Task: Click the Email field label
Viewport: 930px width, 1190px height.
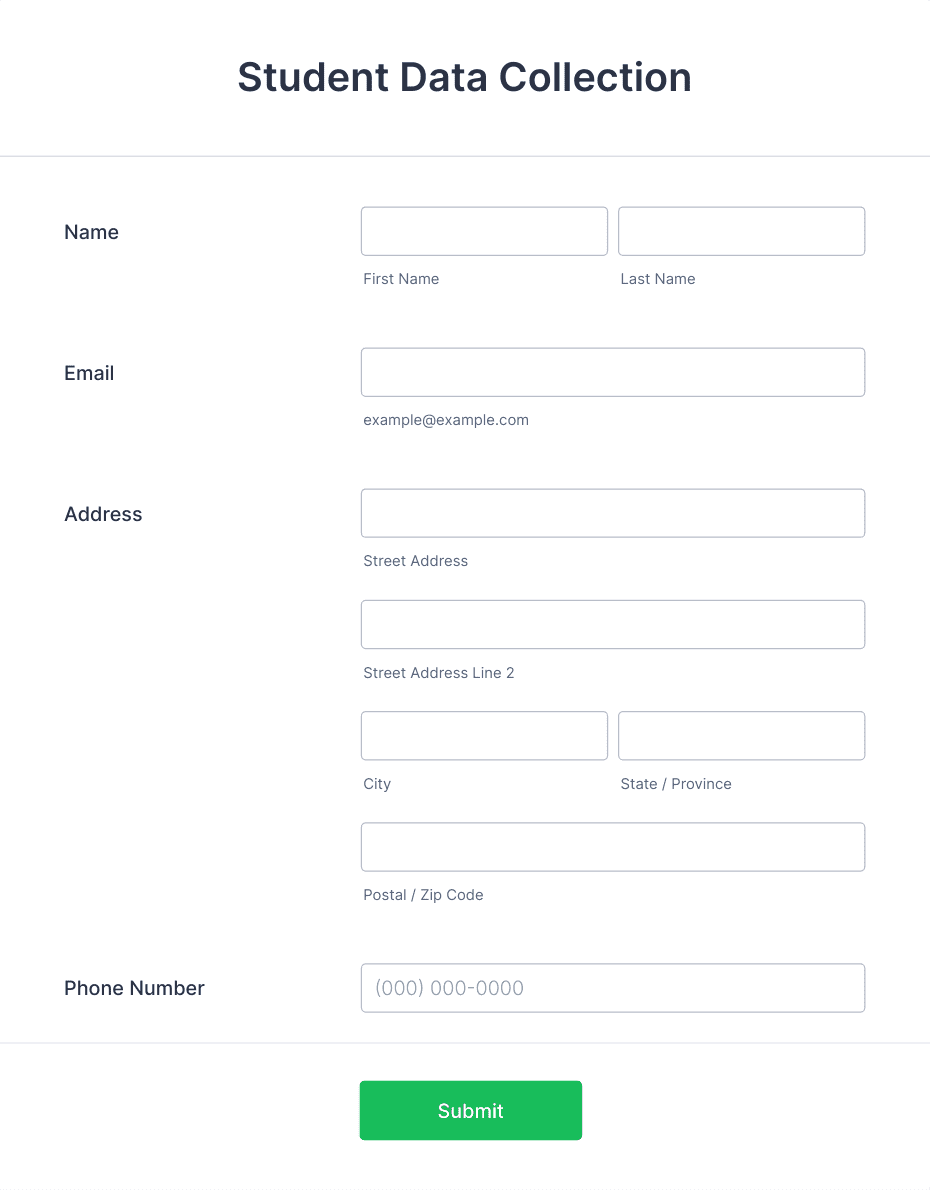Action: [89, 373]
